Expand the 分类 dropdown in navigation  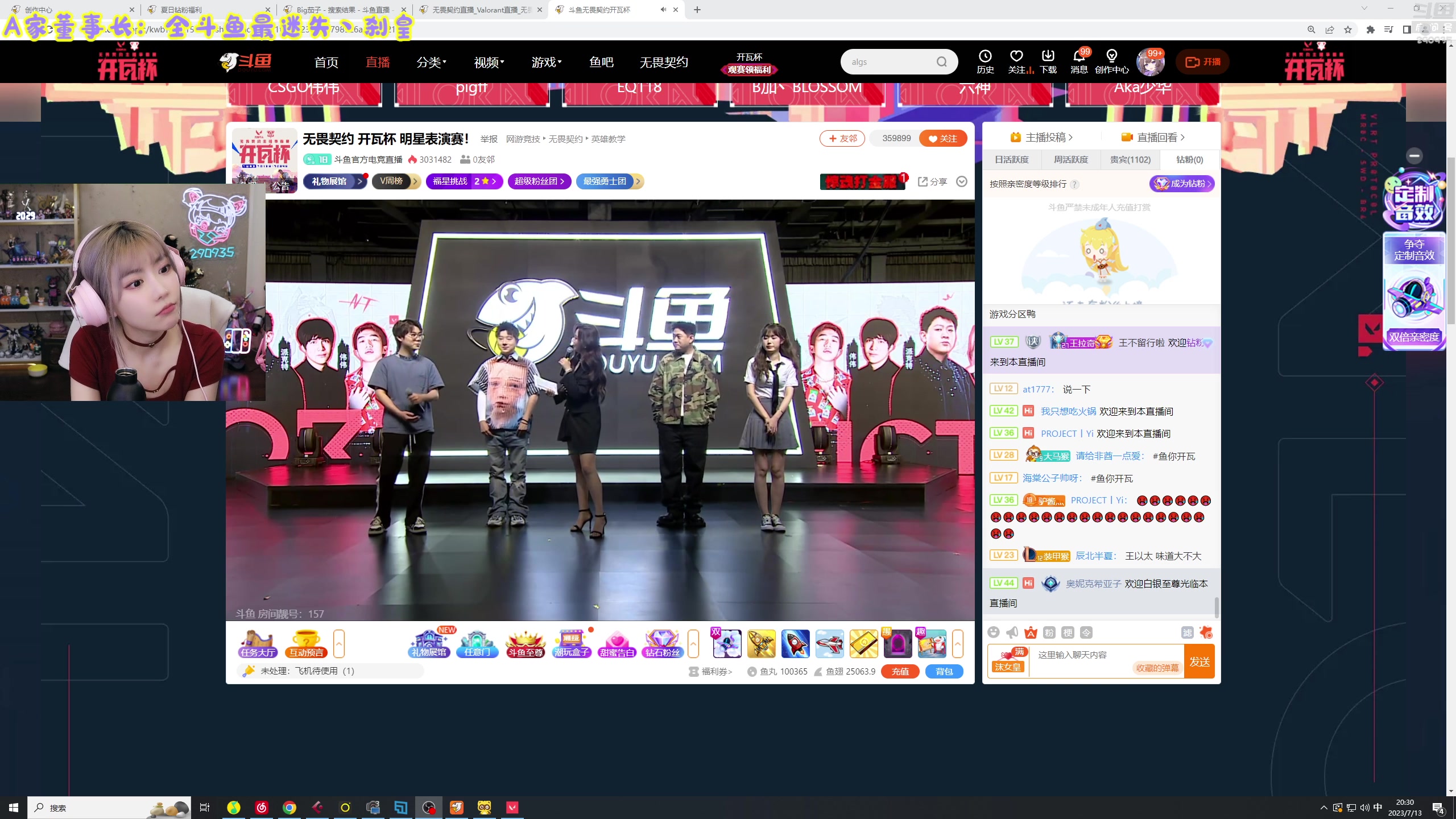(x=431, y=62)
